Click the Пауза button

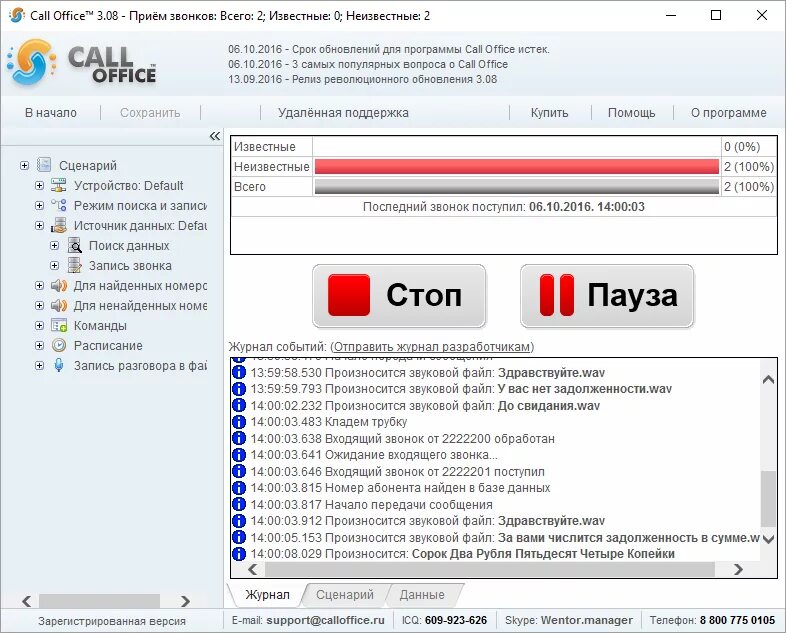(x=607, y=296)
